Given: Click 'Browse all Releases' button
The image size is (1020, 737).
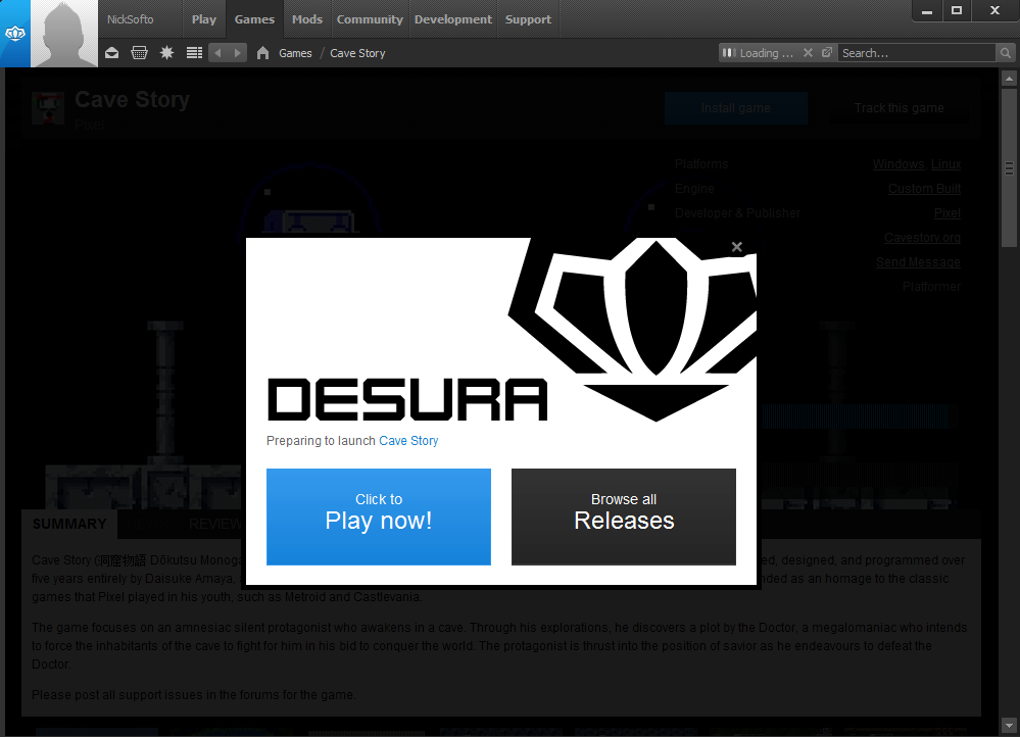Looking at the screenshot, I should 624,516.
